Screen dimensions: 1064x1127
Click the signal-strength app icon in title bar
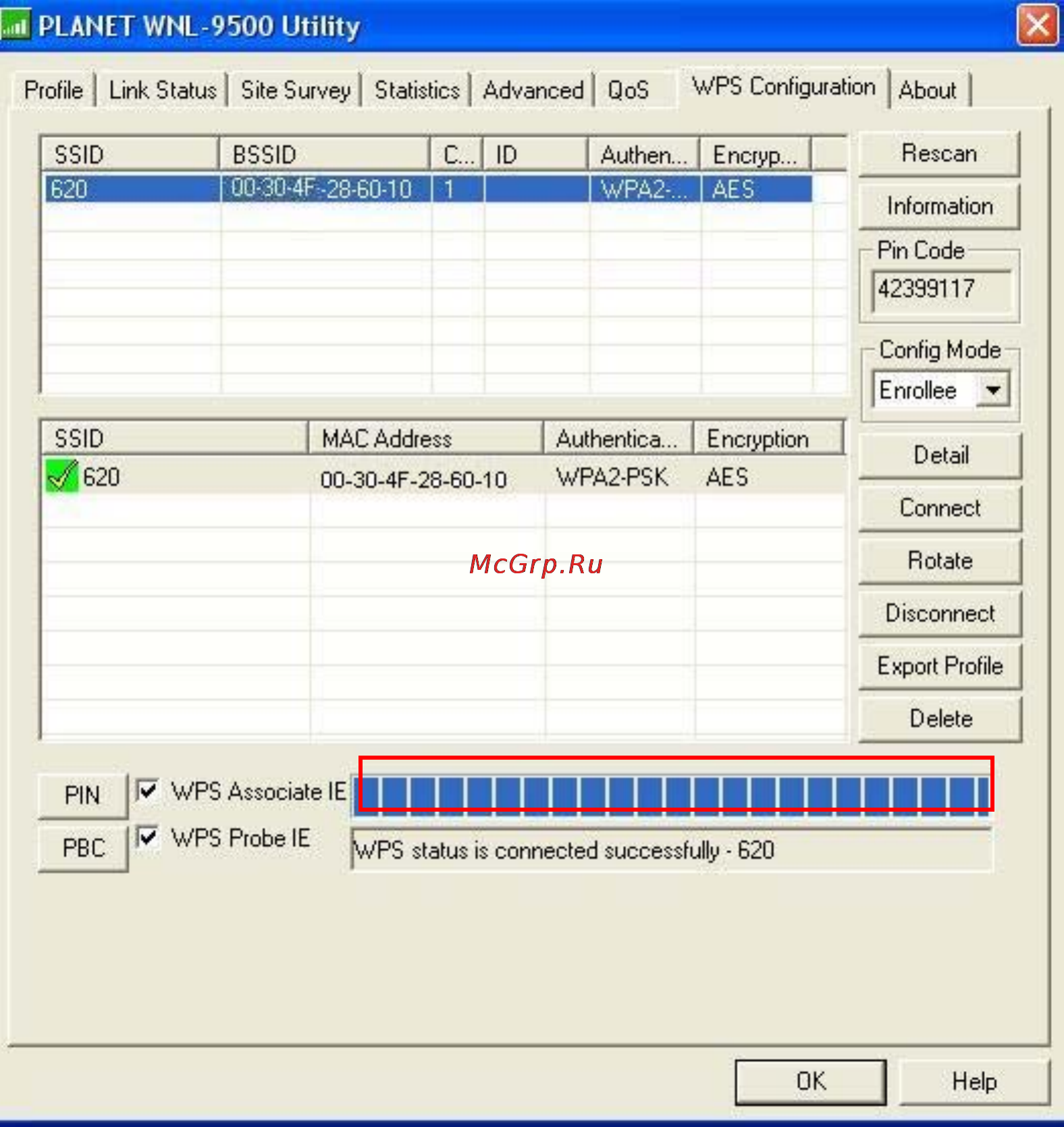click(x=16, y=26)
